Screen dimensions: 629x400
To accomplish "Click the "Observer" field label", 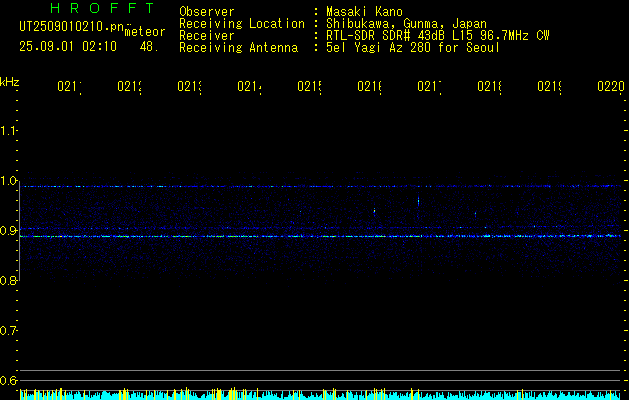I will coord(207,12).
